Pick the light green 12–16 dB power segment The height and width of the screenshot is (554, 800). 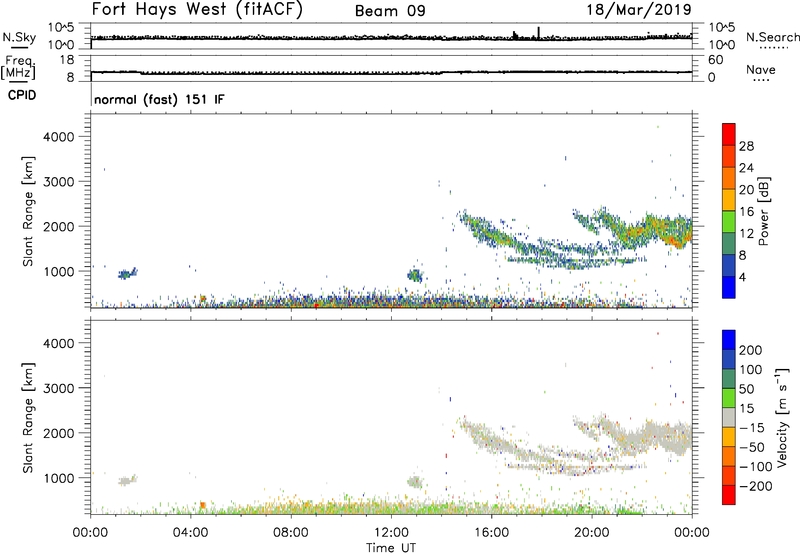(729, 222)
